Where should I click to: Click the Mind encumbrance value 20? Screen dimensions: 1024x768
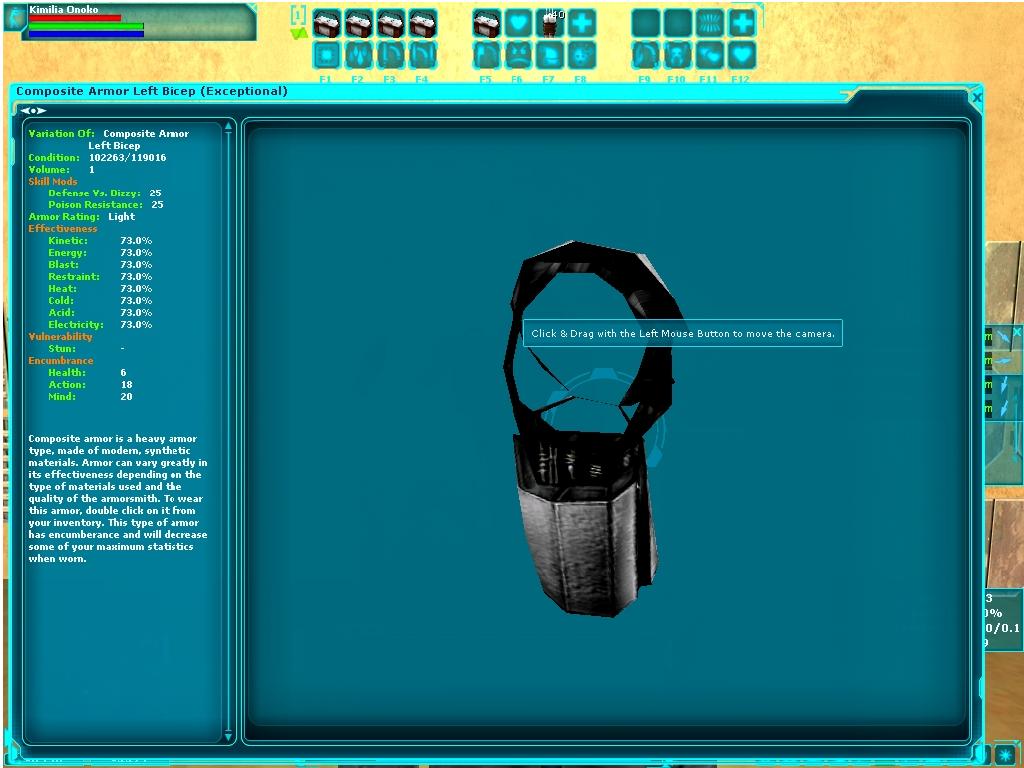tap(127, 396)
